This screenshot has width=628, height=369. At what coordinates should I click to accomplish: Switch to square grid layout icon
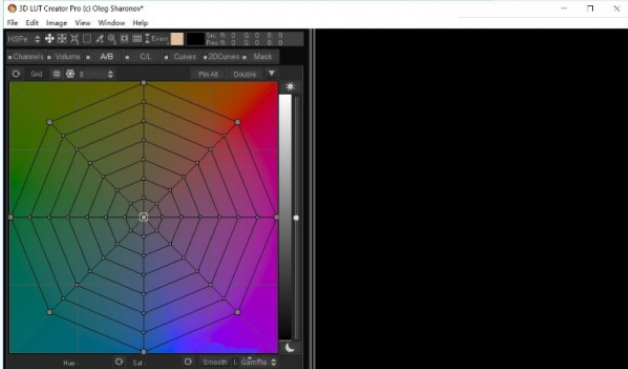tap(56, 74)
